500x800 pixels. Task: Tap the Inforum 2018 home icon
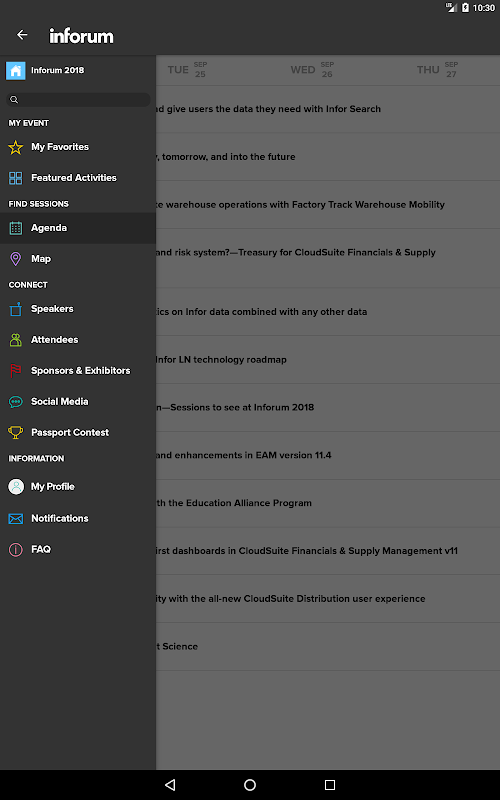point(16,70)
